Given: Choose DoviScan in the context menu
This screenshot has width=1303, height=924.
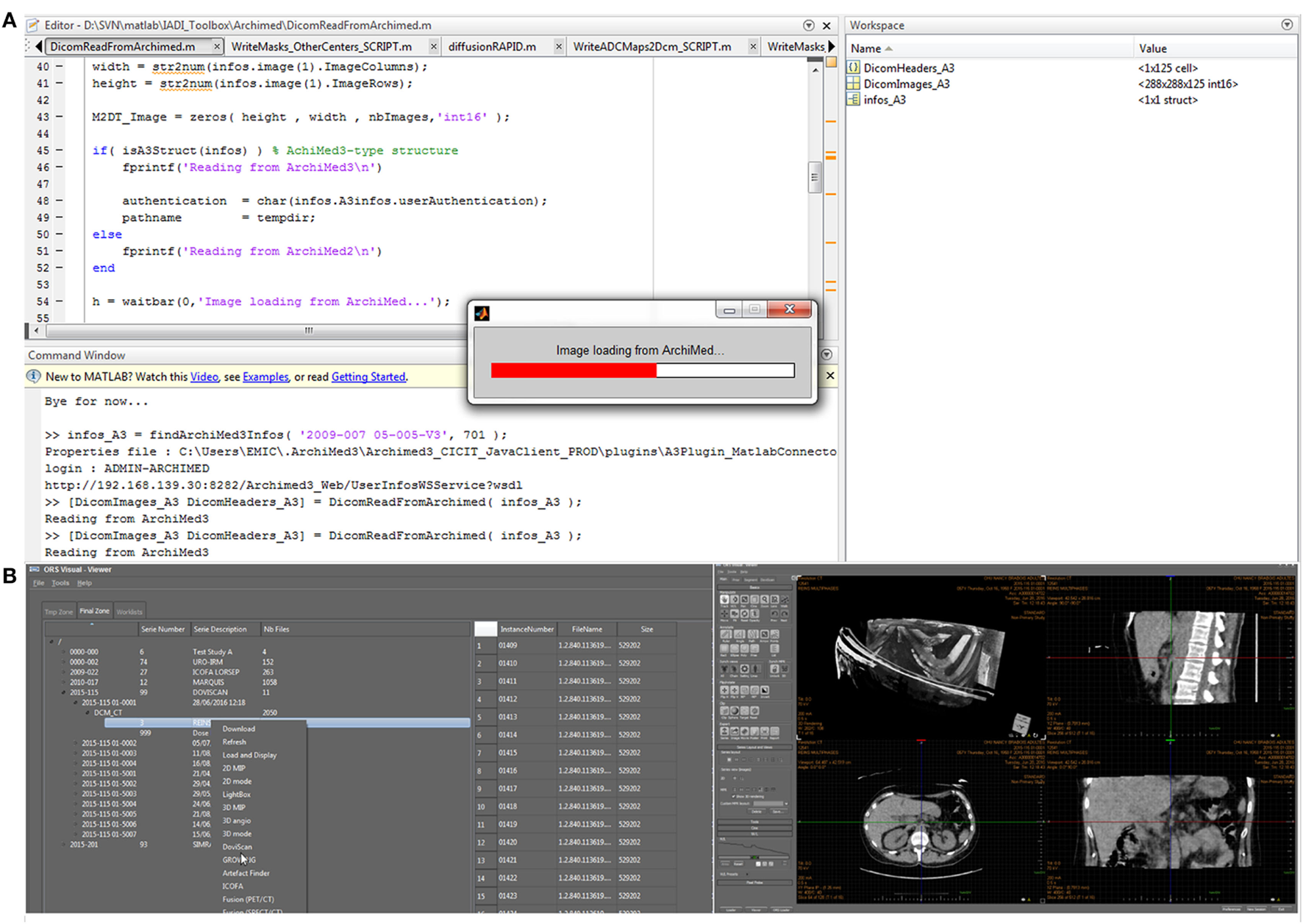Looking at the screenshot, I should (x=237, y=847).
